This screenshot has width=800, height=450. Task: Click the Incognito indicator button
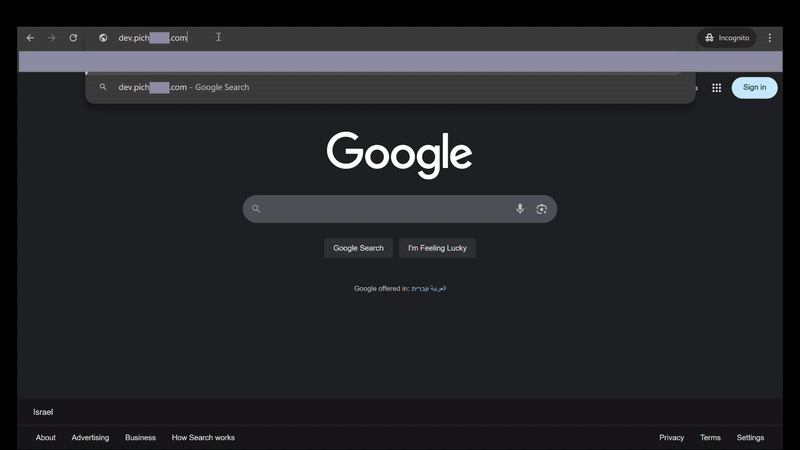[727, 38]
